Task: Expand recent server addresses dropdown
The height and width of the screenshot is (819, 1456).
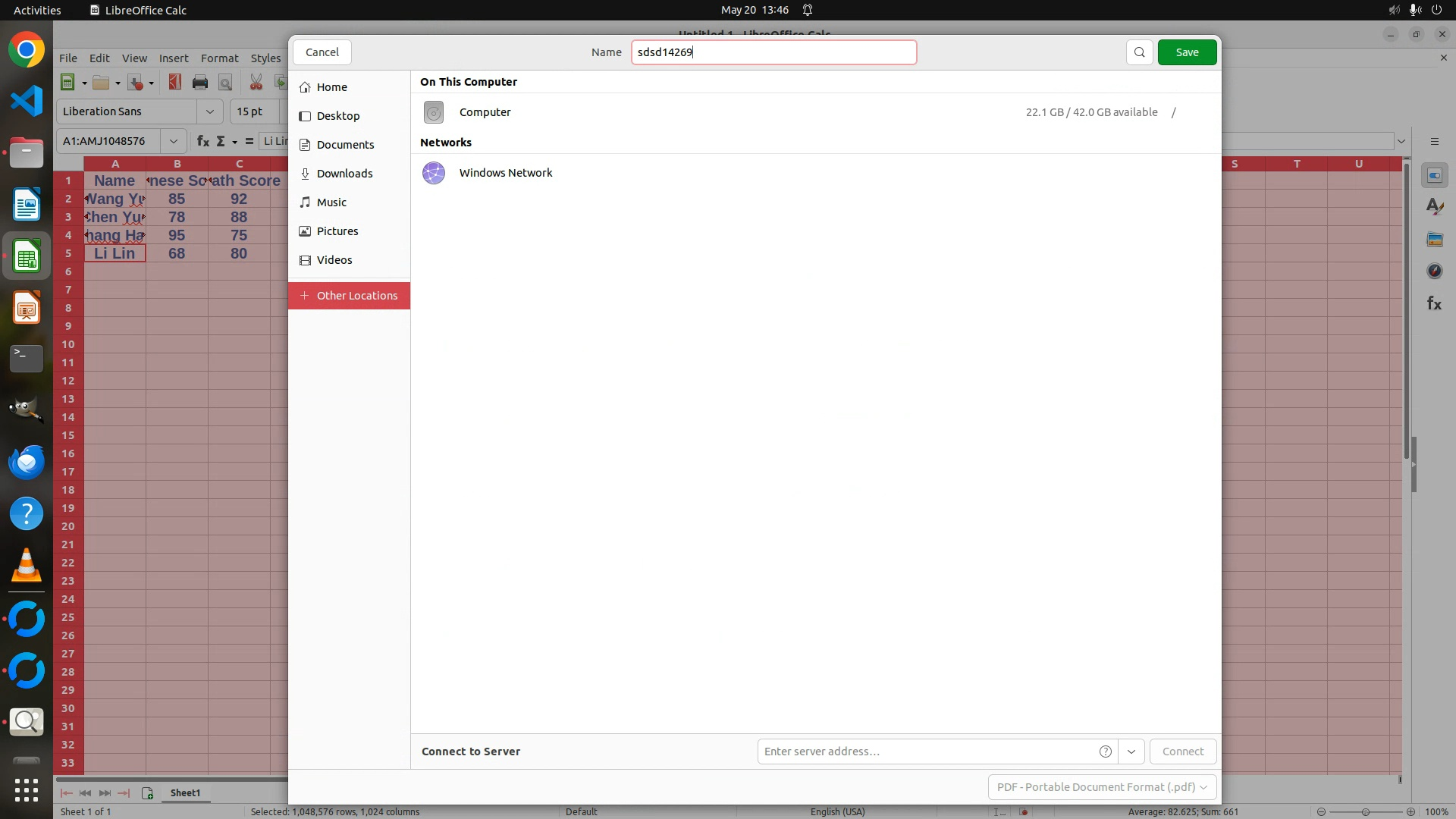Action: point(1131,752)
